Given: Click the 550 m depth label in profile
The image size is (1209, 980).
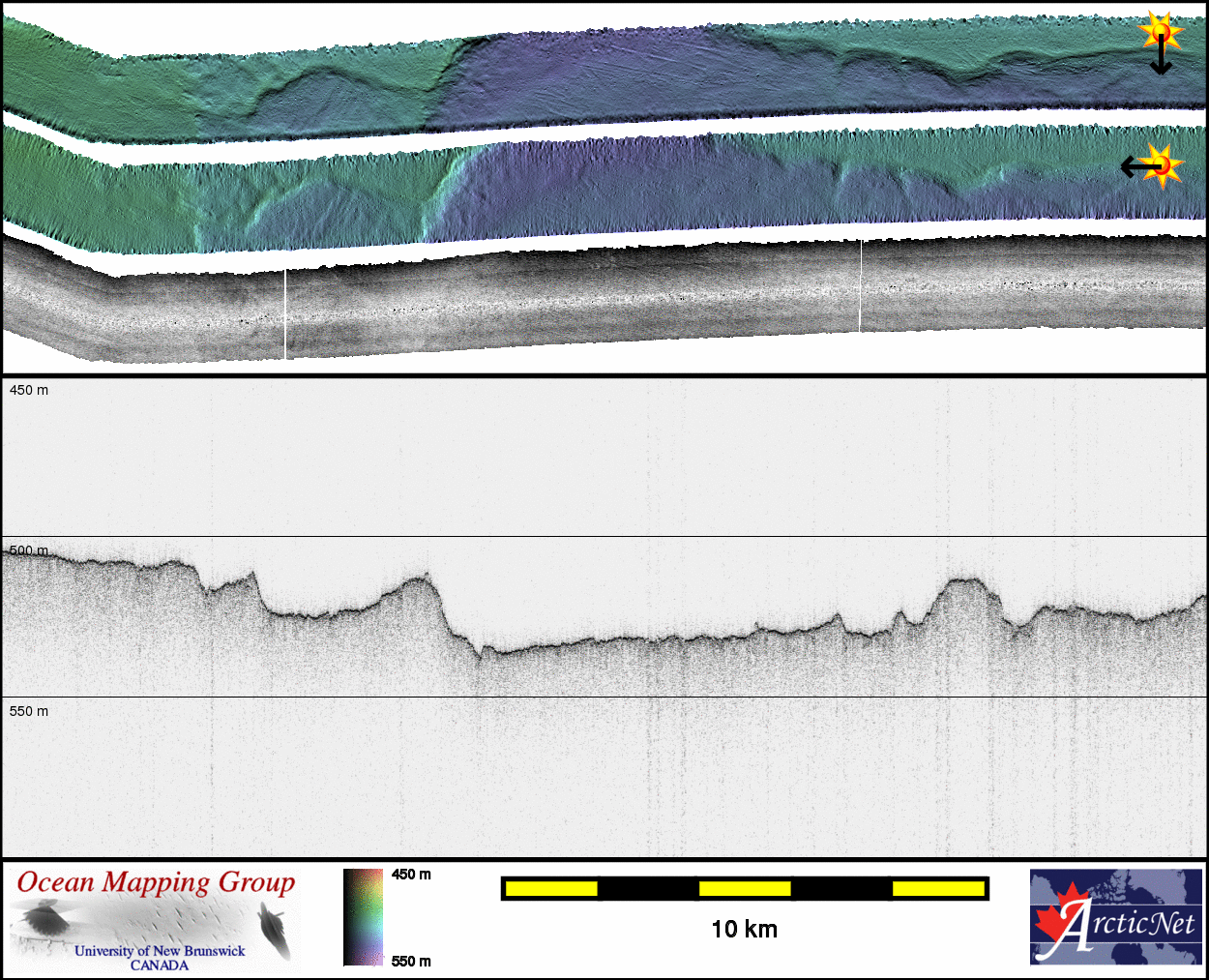Looking at the screenshot, I should click(x=29, y=711).
